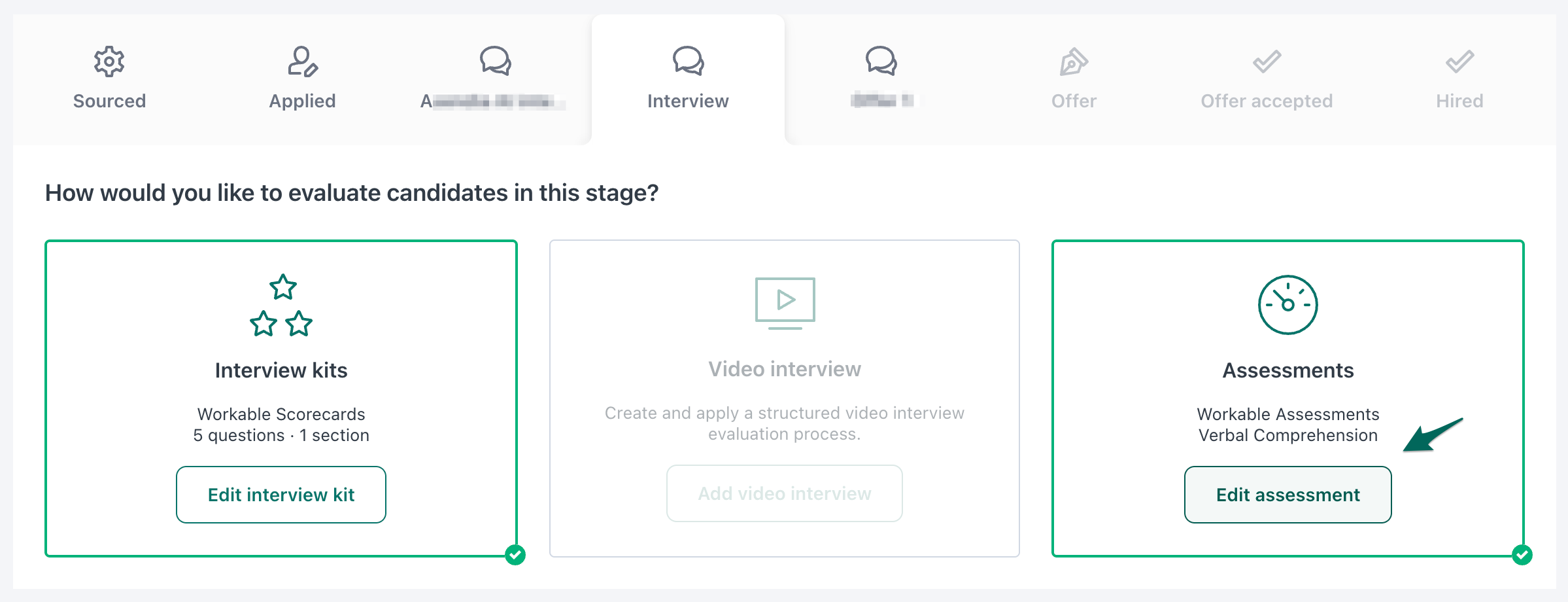The width and height of the screenshot is (1568, 602).
Task: Toggle the green check on Interview kits card
Action: (x=515, y=555)
